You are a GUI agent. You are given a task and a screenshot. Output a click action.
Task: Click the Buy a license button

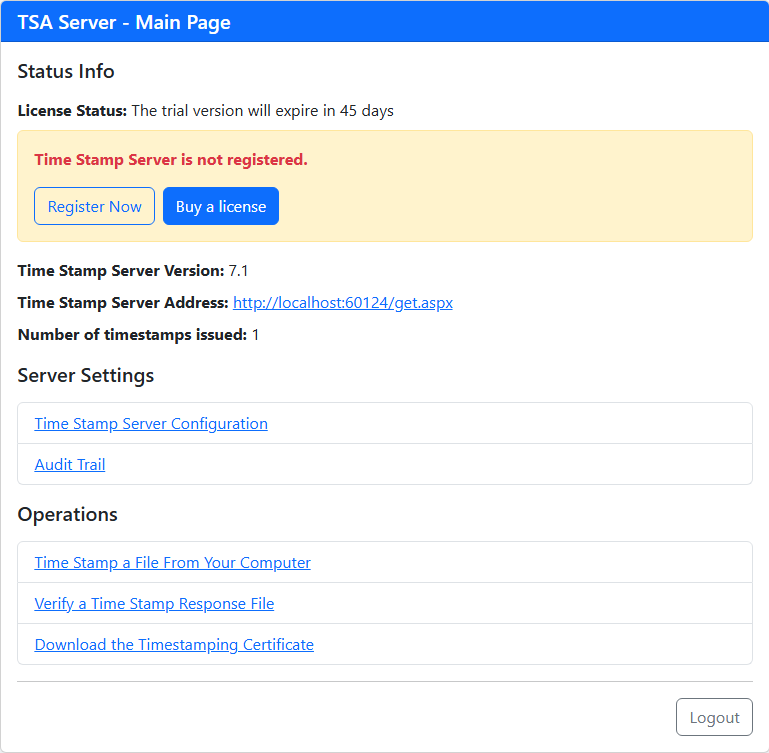[x=221, y=206]
